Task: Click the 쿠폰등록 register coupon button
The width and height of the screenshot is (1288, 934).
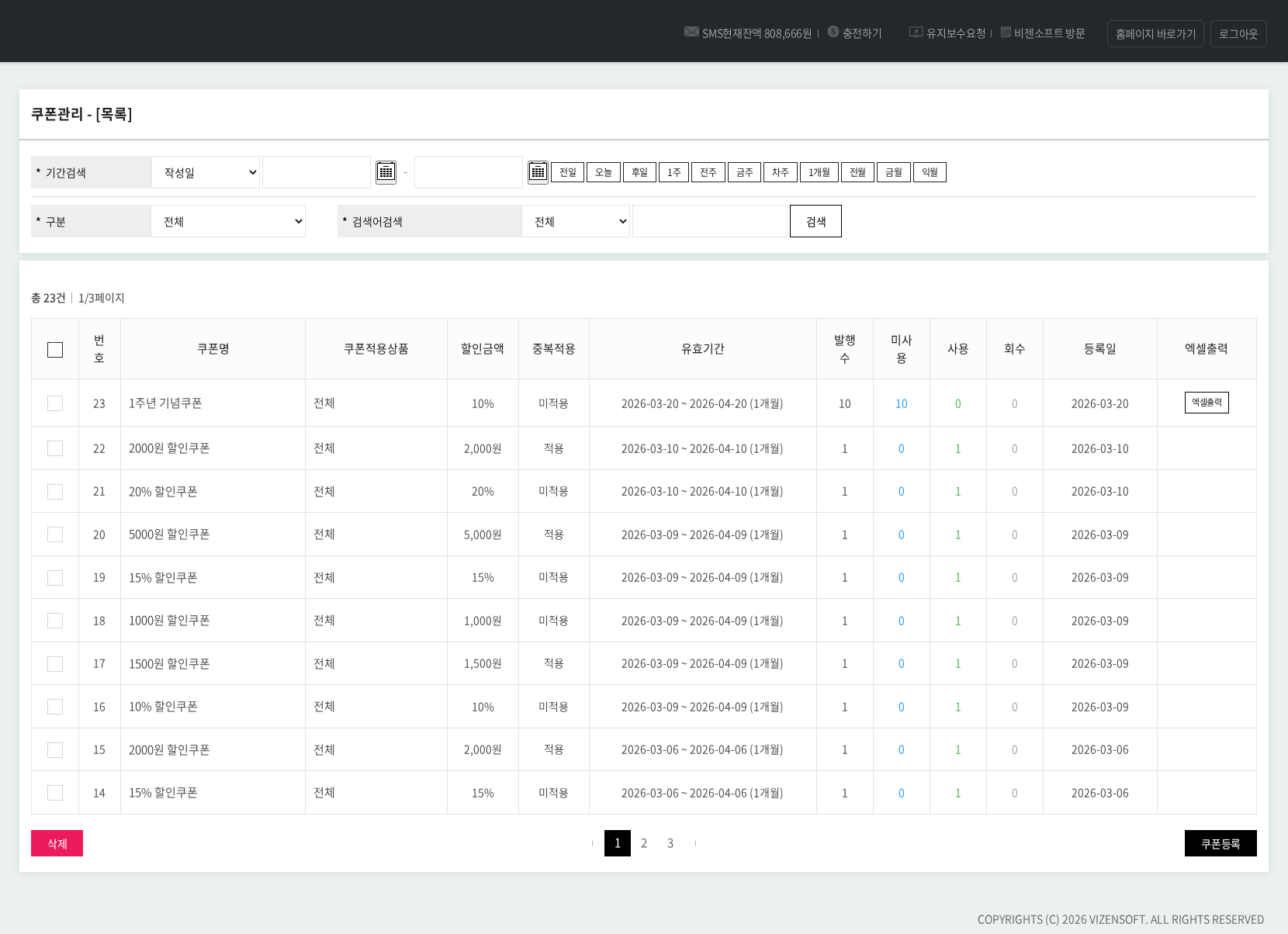Action: point(1220,843)
